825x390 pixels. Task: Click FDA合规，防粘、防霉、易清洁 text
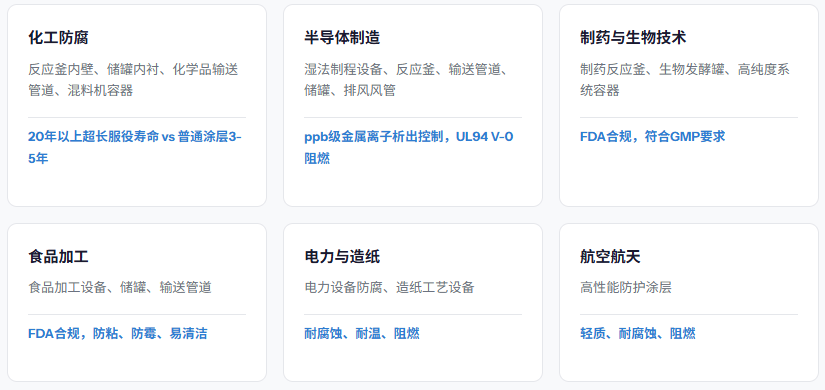coord(117,334)
